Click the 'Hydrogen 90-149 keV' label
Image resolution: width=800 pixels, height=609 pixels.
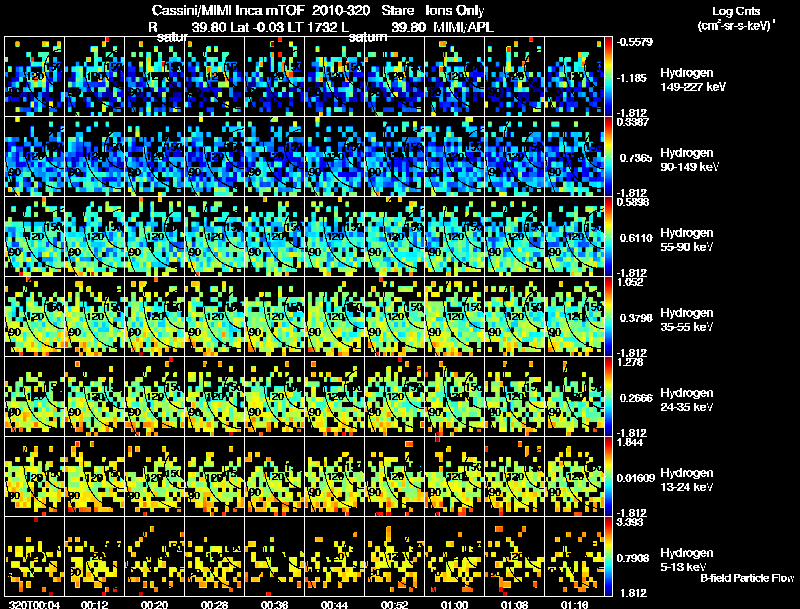point(689,160)
